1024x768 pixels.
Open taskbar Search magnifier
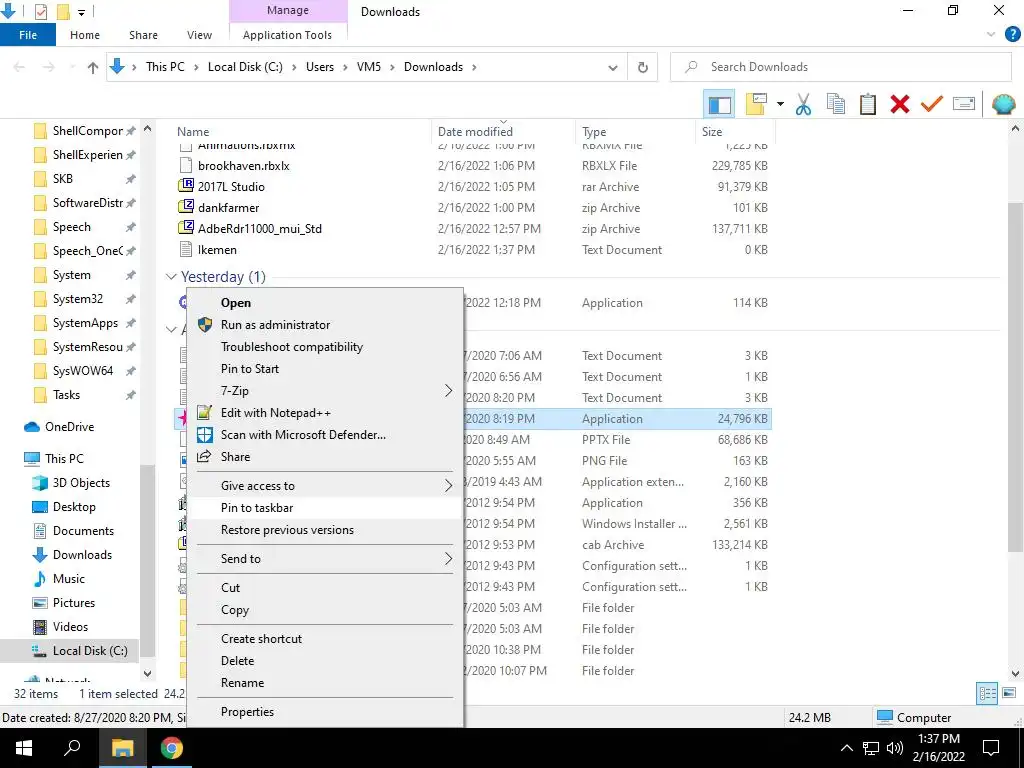coord(72,748)
